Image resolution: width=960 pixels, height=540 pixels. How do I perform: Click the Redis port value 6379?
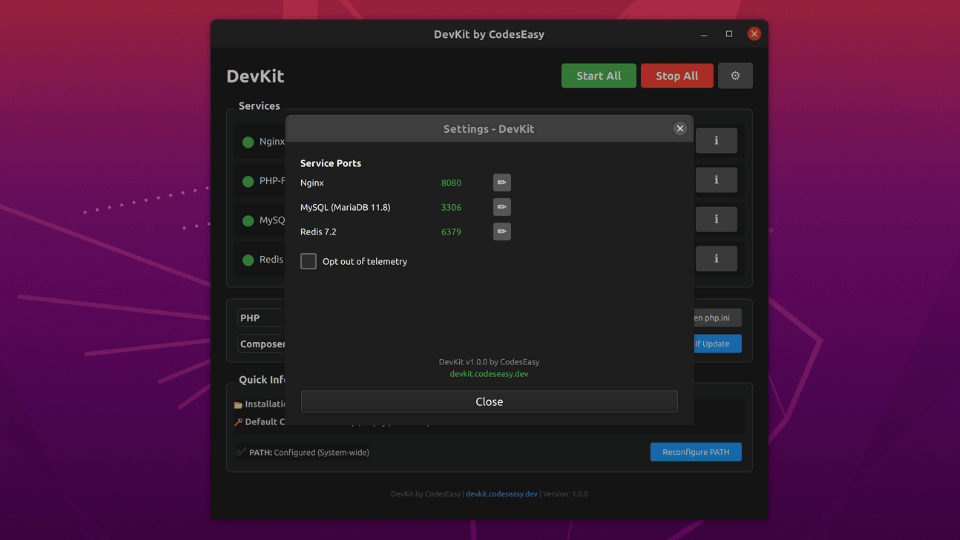(451, 231)
